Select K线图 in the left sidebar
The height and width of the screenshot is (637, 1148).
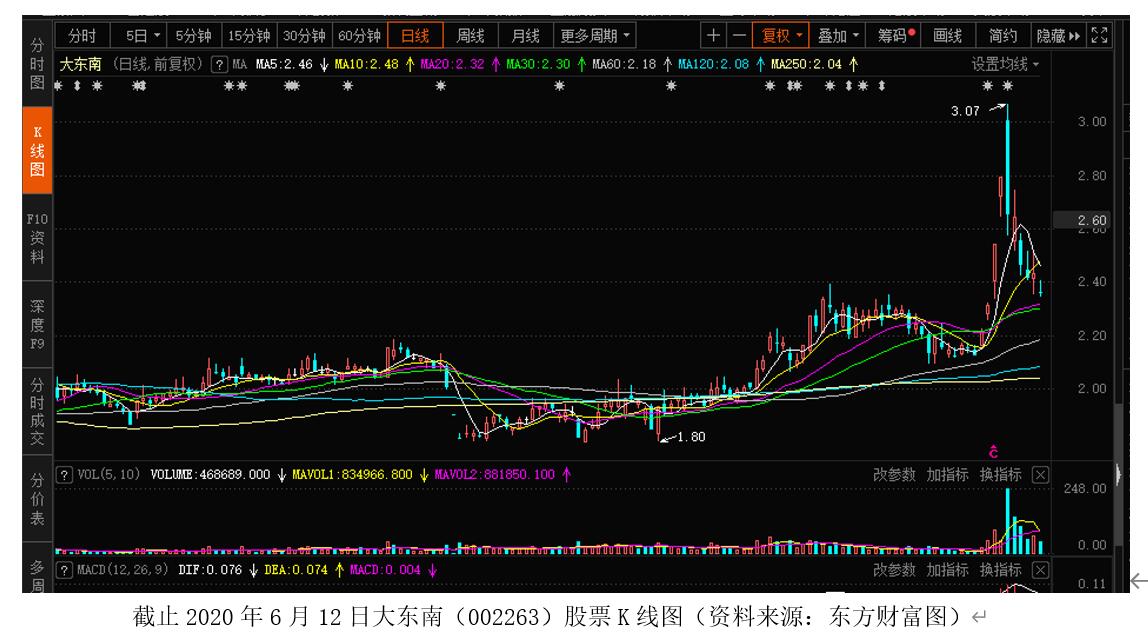(37, 151)
